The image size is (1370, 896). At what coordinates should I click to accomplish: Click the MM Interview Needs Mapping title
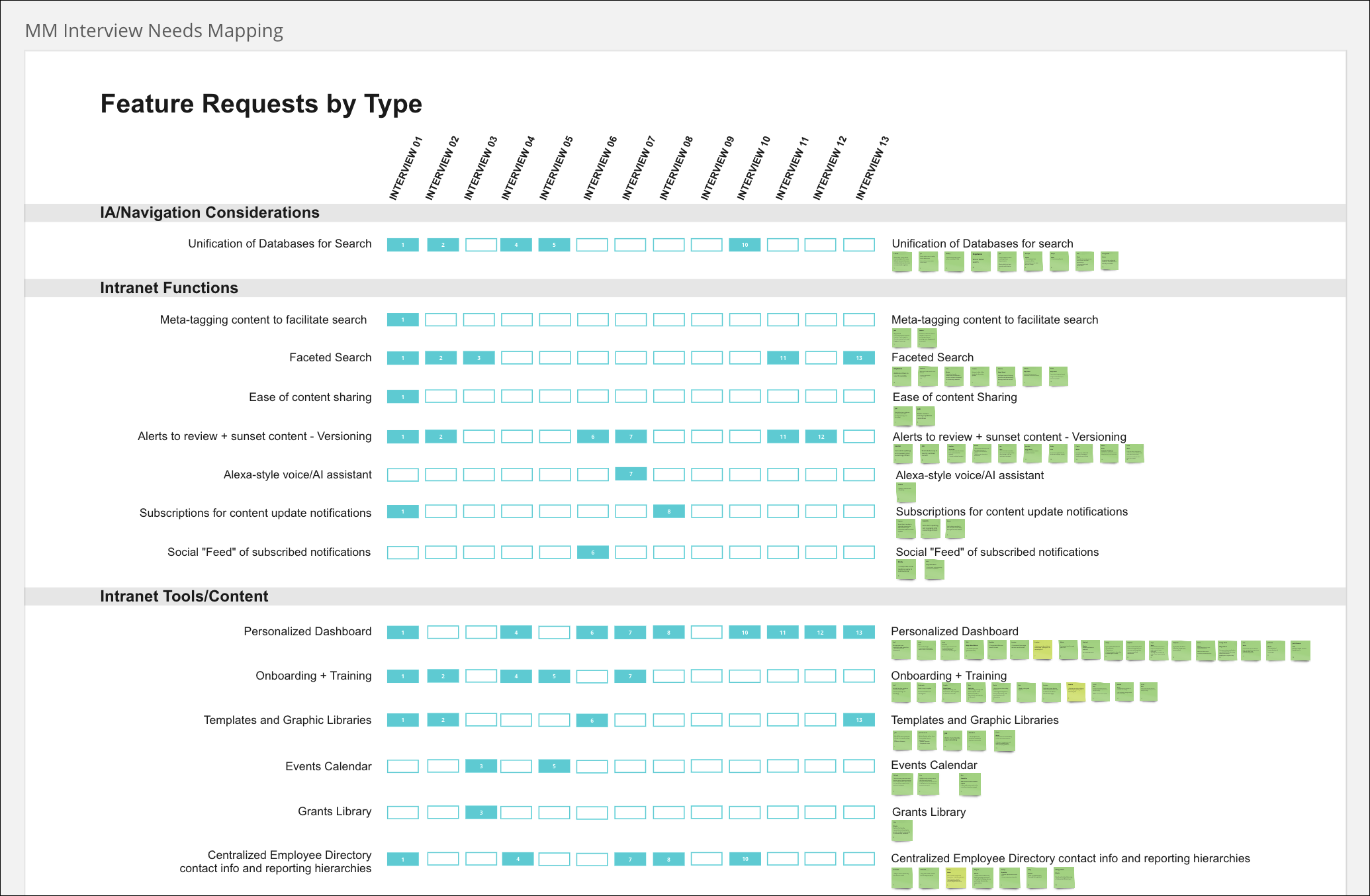(x=154, y=30)
